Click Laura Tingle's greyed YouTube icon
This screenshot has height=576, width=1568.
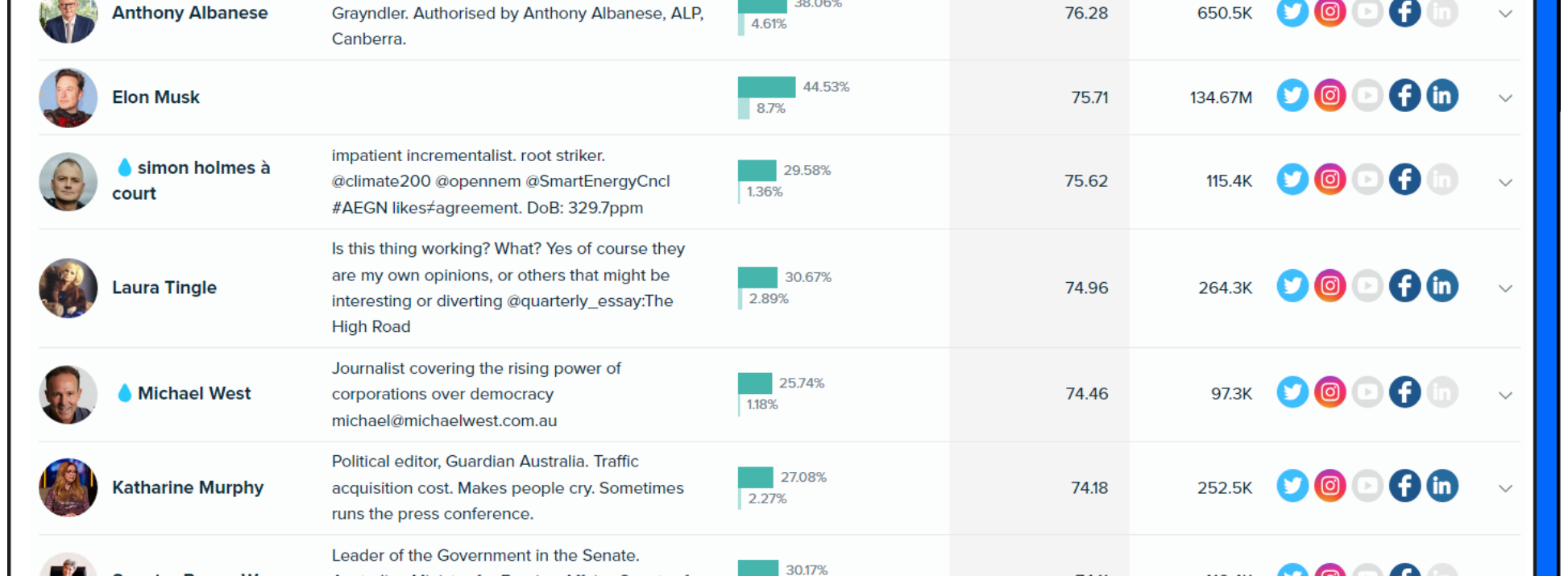pos(1367,286)
